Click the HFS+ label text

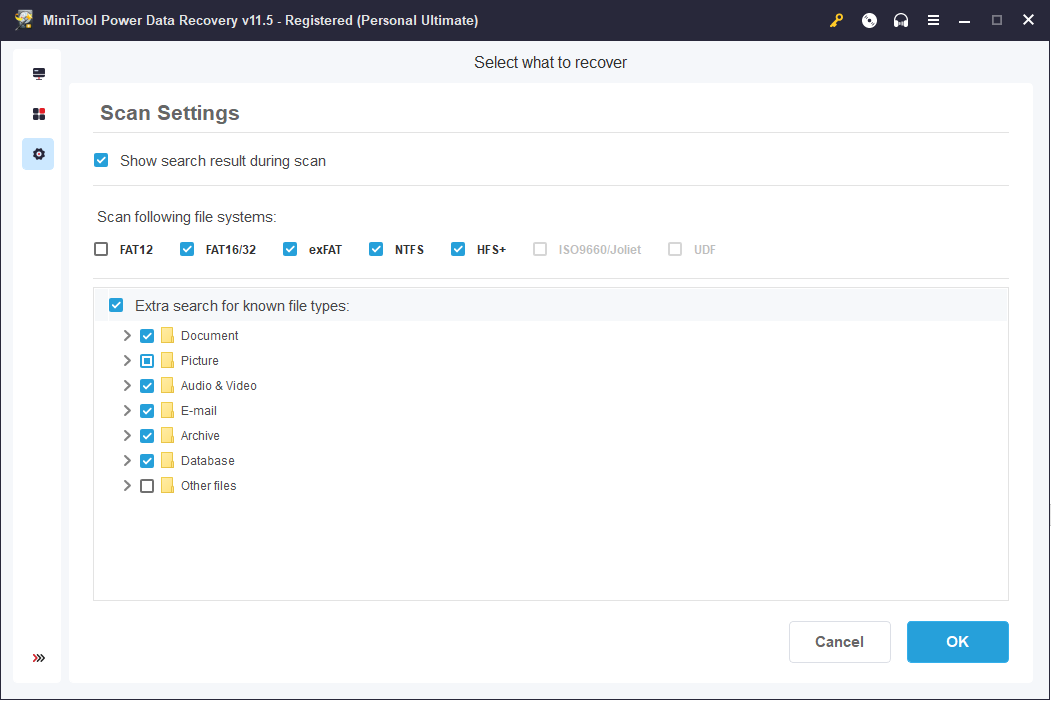(491, 249)
